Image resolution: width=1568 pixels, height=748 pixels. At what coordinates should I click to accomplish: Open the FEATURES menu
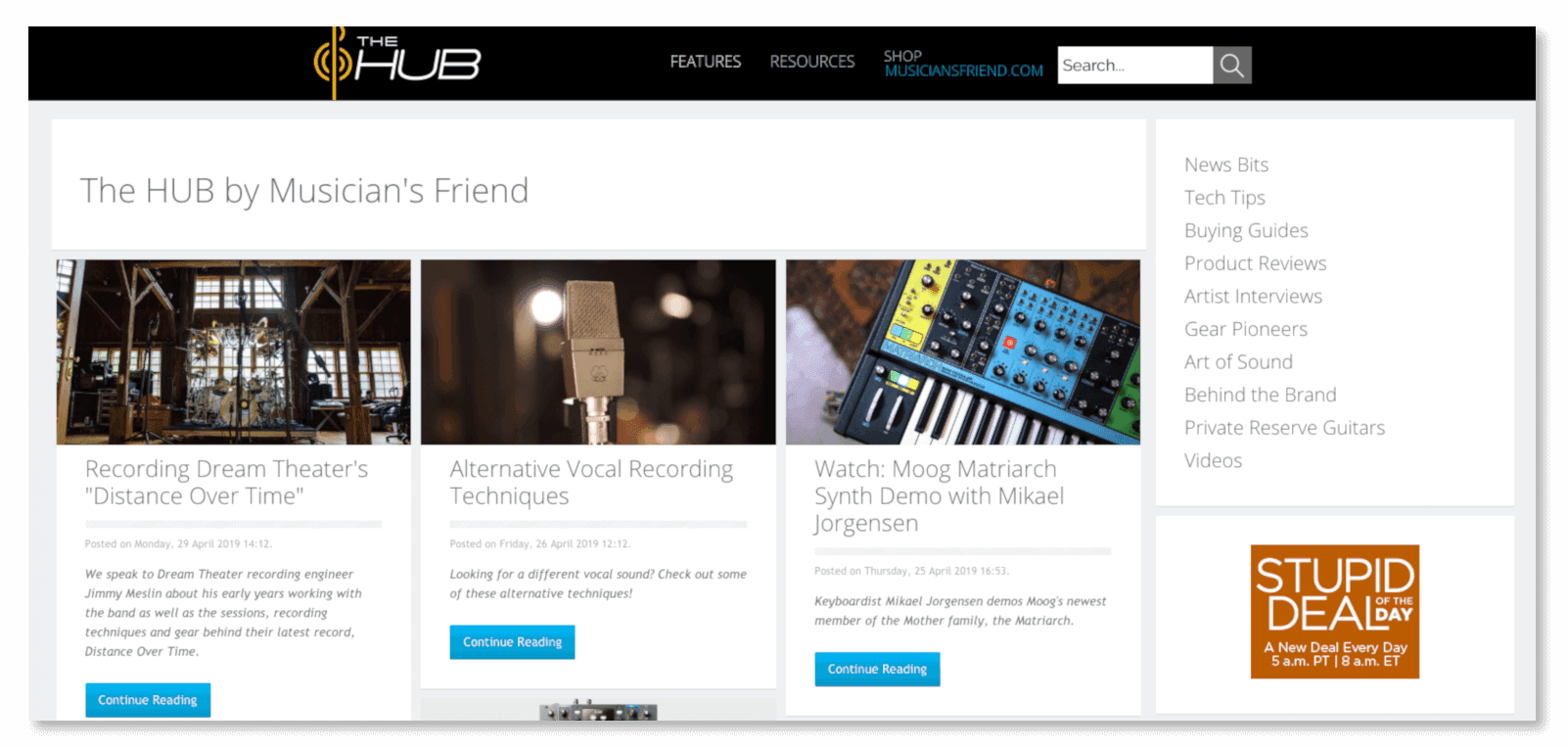tap(705, 62)
